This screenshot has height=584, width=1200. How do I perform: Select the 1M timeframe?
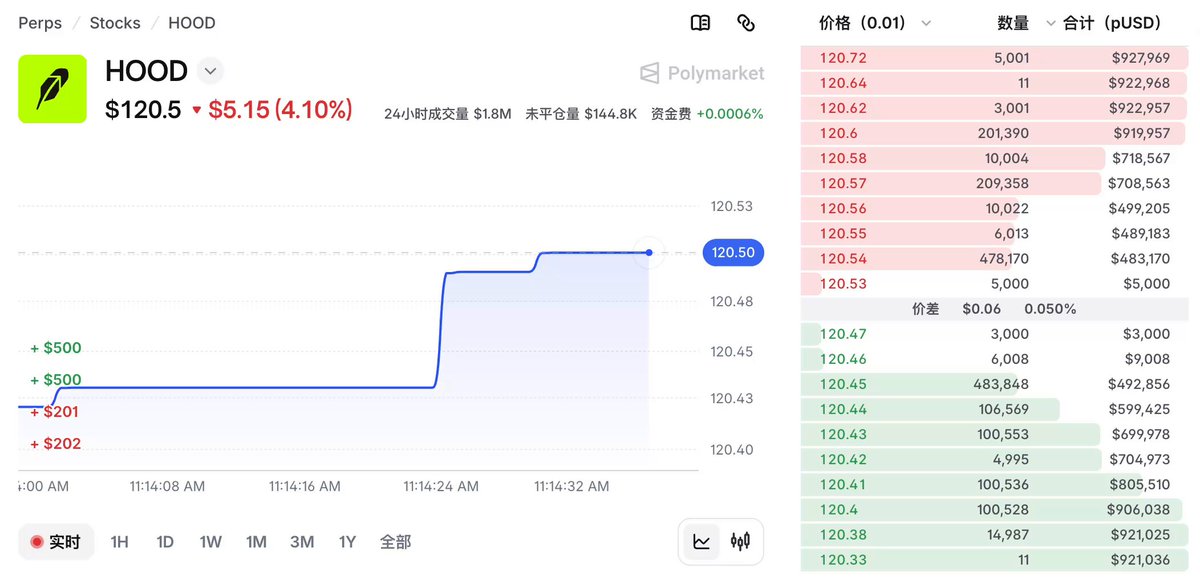tap(256, 542)
